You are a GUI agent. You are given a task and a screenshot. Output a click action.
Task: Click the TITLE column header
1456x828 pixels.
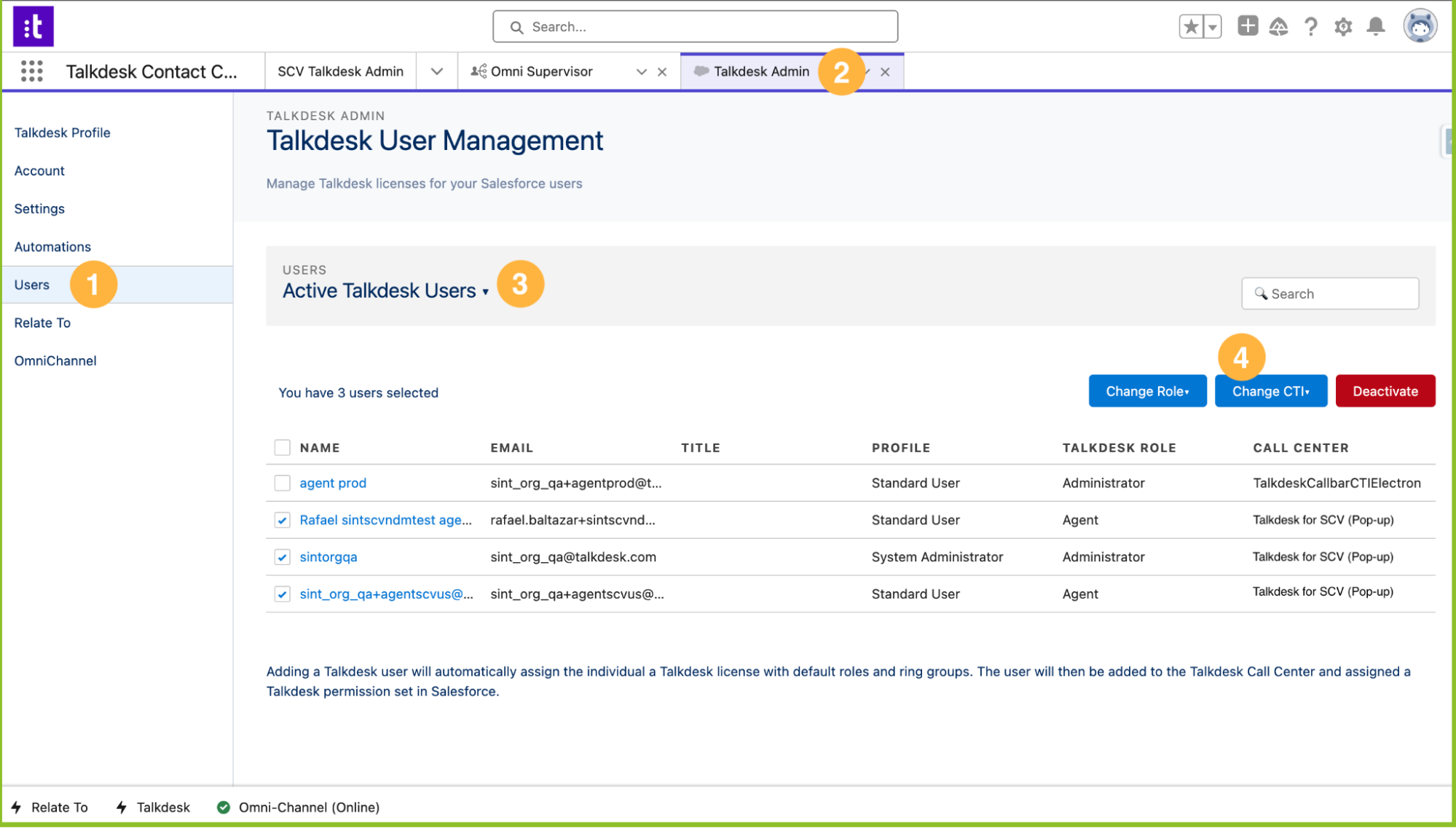701,448
